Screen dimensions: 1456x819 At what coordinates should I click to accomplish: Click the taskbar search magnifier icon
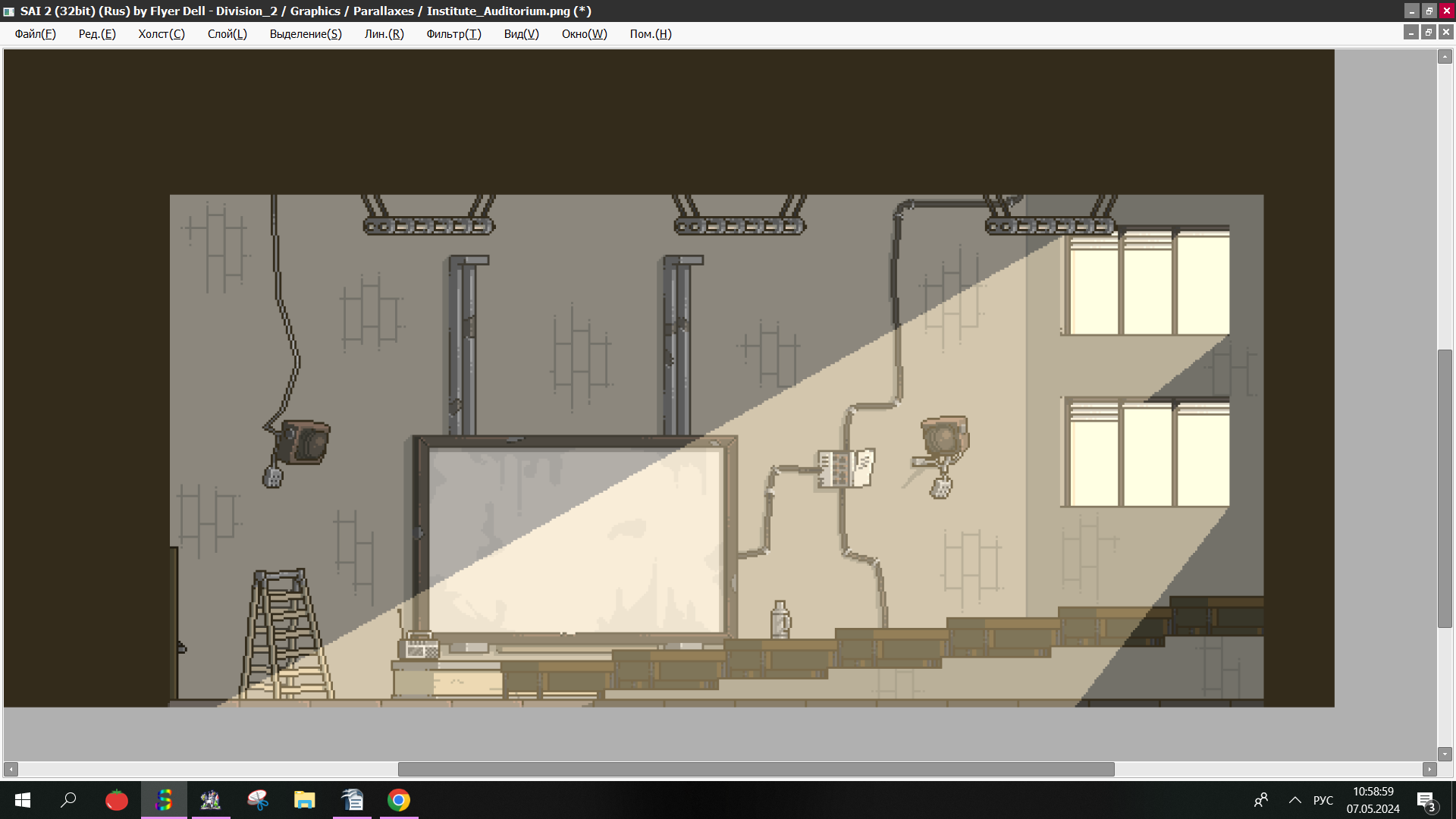coord(69,800)
